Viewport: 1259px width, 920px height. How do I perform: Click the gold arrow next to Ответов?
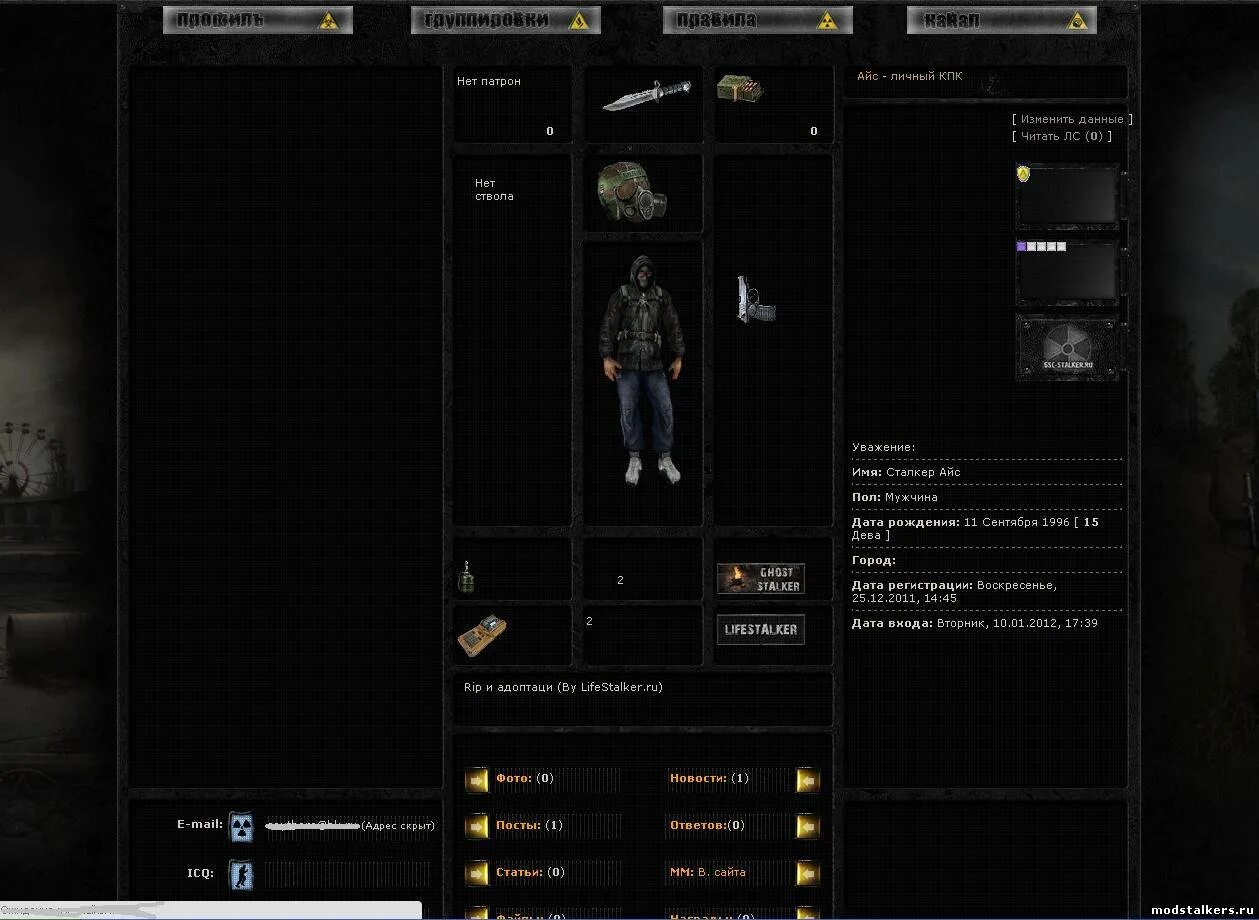pos(808,826)
